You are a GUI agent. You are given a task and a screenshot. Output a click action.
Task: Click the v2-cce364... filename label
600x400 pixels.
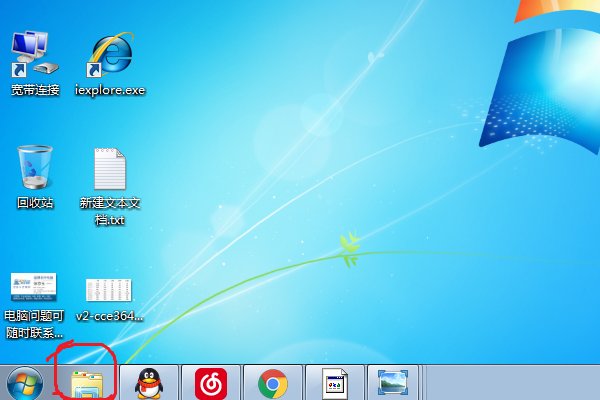point(110,316)
